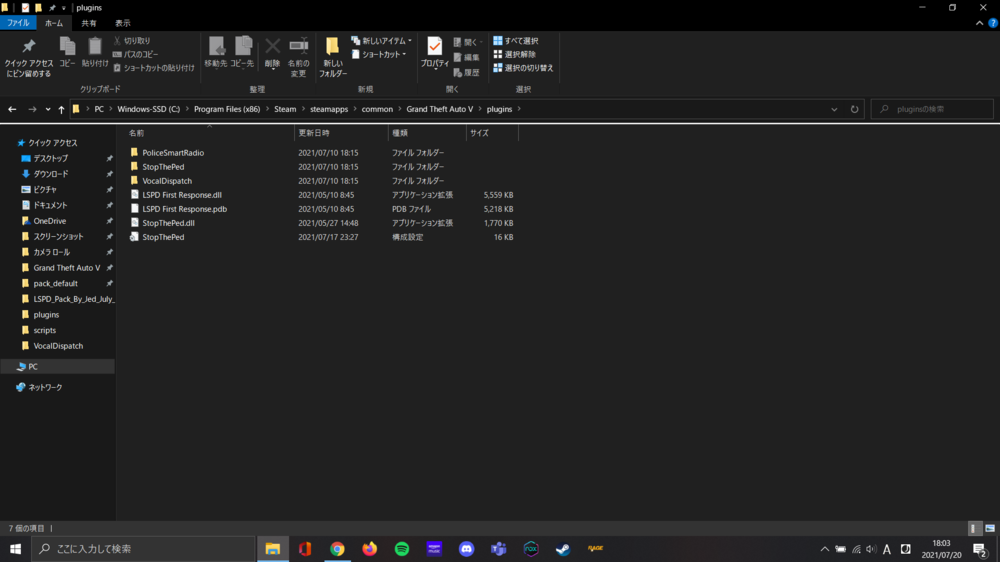
Task: Open recent locations dropdown arrow
Action: pos(48,109)
